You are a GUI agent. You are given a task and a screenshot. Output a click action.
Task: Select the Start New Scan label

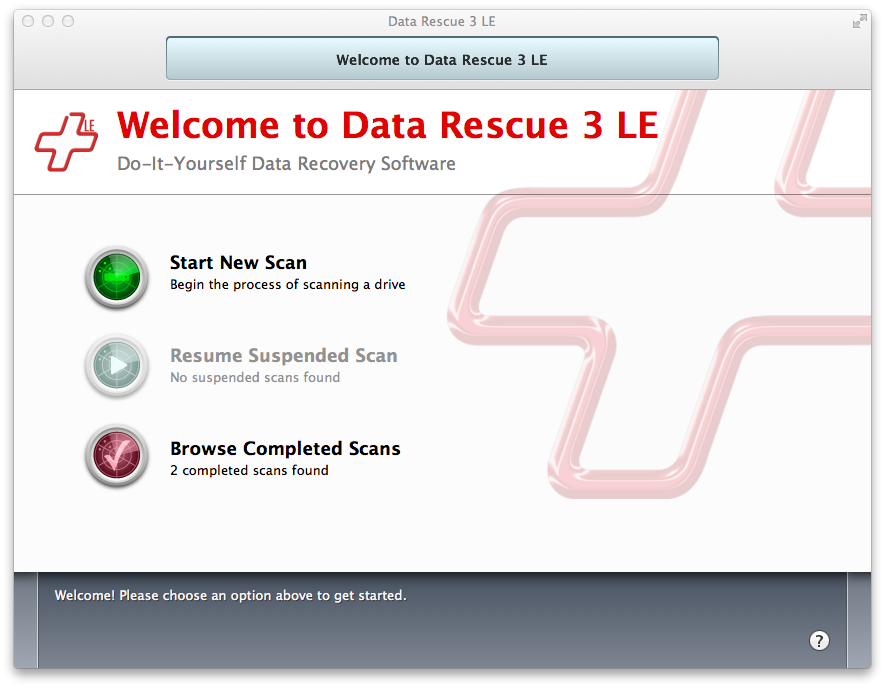coord(238,263)
